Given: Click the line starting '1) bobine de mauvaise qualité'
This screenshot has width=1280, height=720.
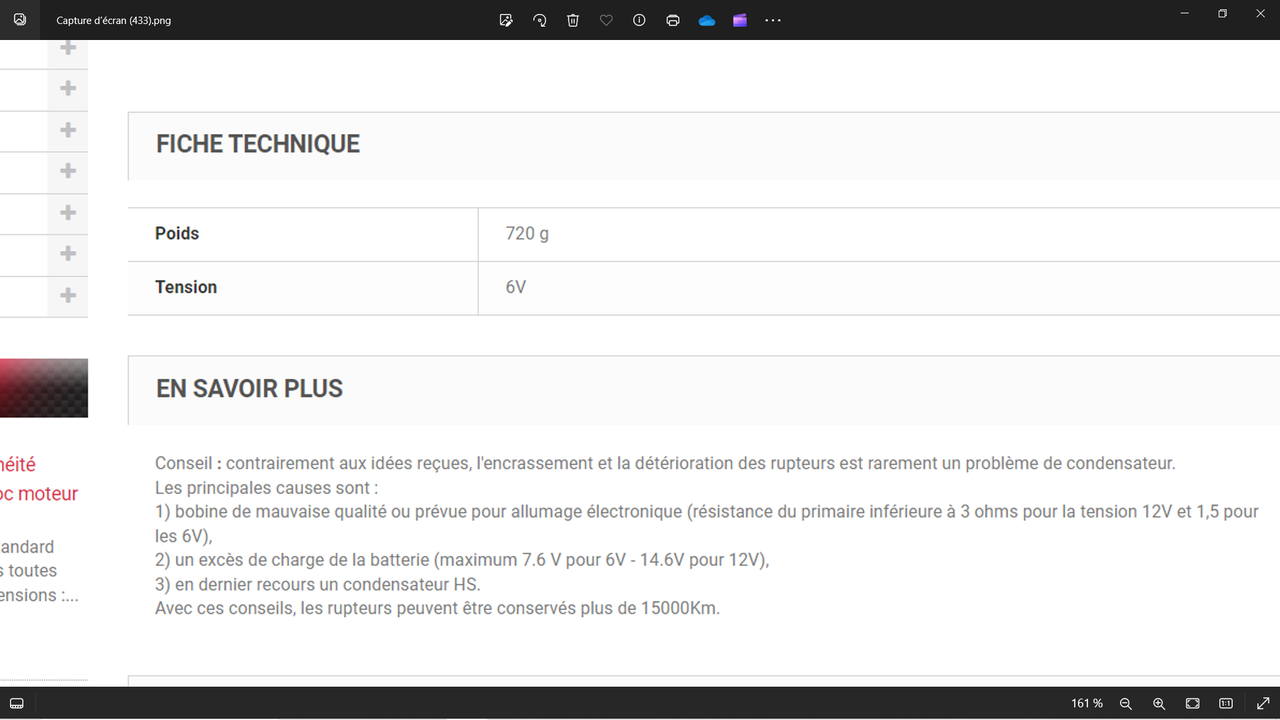Looking at the screenshot, I should pyautogui.click(x=707, y=512).
